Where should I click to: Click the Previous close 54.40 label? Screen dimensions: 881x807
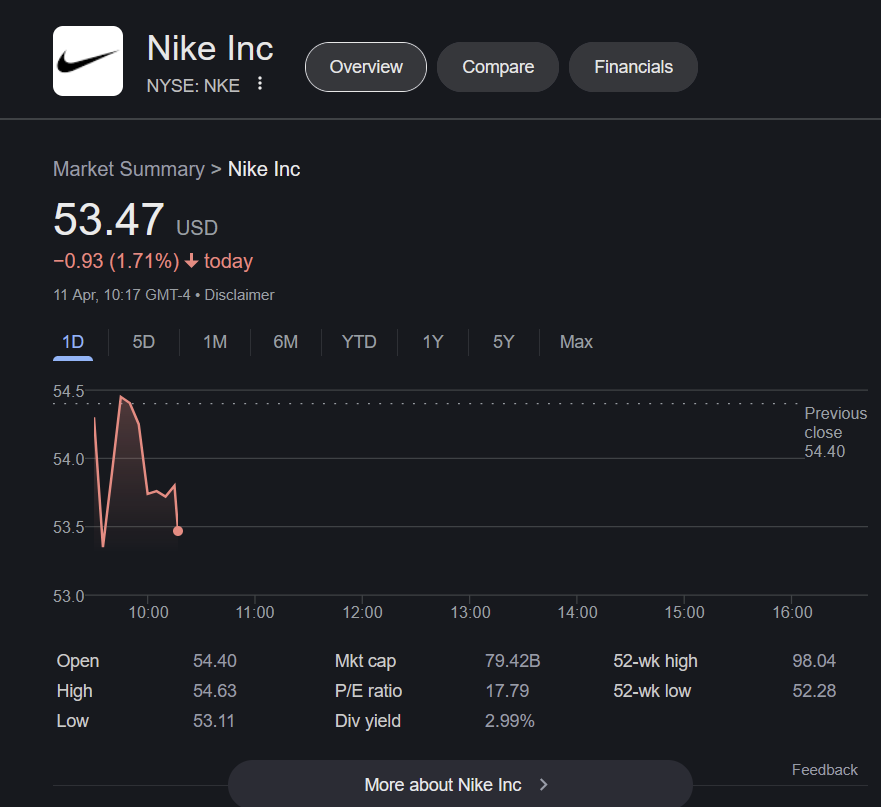[835, 432]
